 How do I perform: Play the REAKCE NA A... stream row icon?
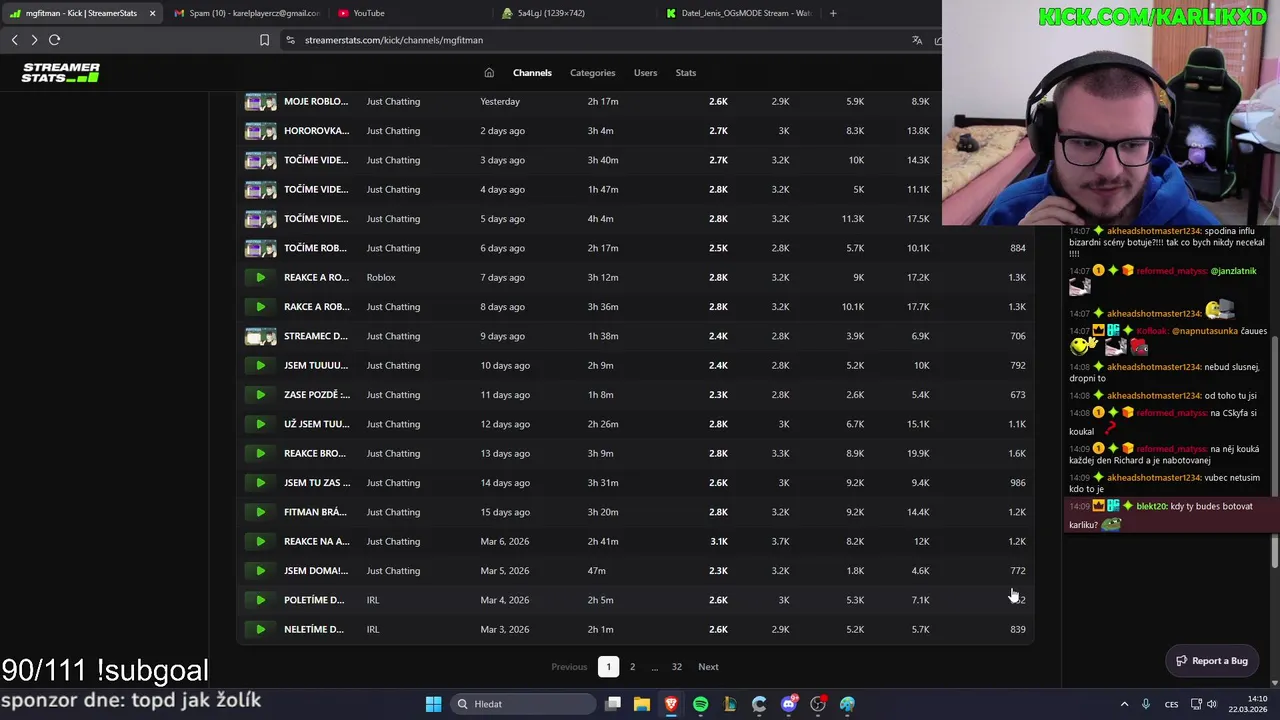260,541
